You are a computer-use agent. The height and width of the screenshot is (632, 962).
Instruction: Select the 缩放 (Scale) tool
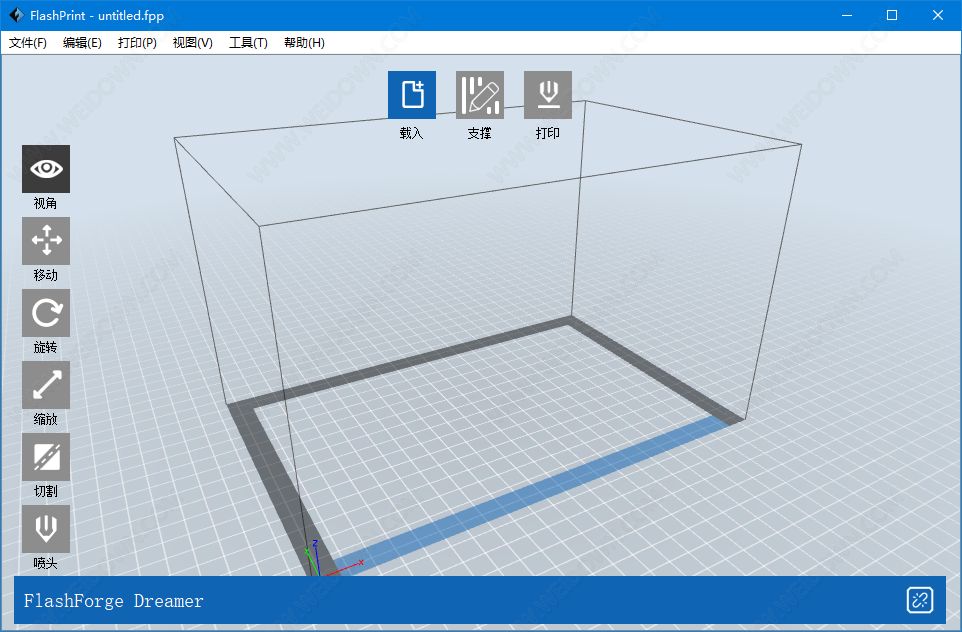click(x=46, y=385)
